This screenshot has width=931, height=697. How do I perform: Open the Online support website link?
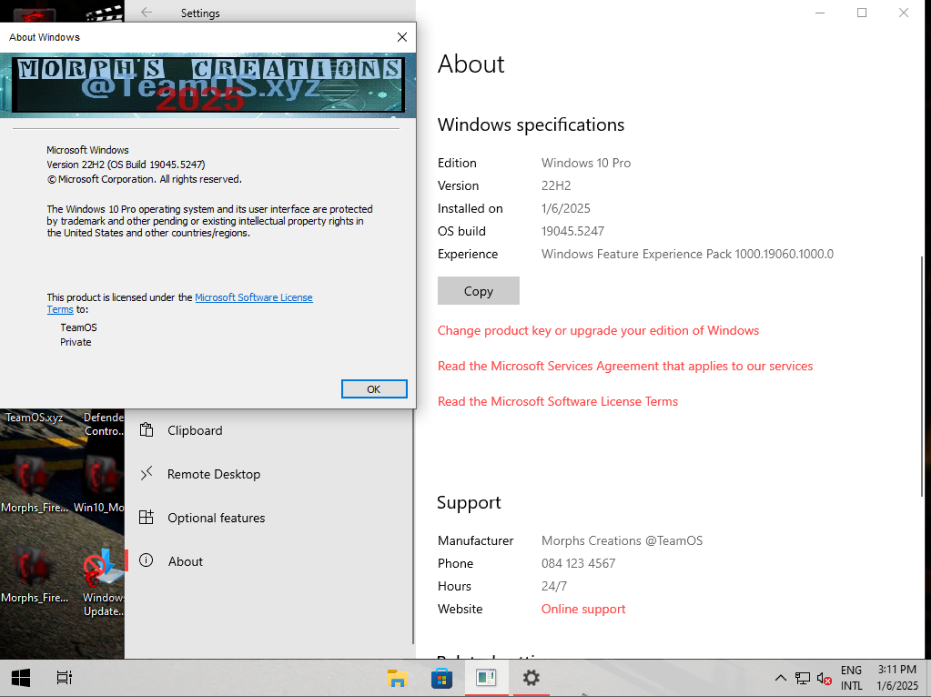[583, 609]
